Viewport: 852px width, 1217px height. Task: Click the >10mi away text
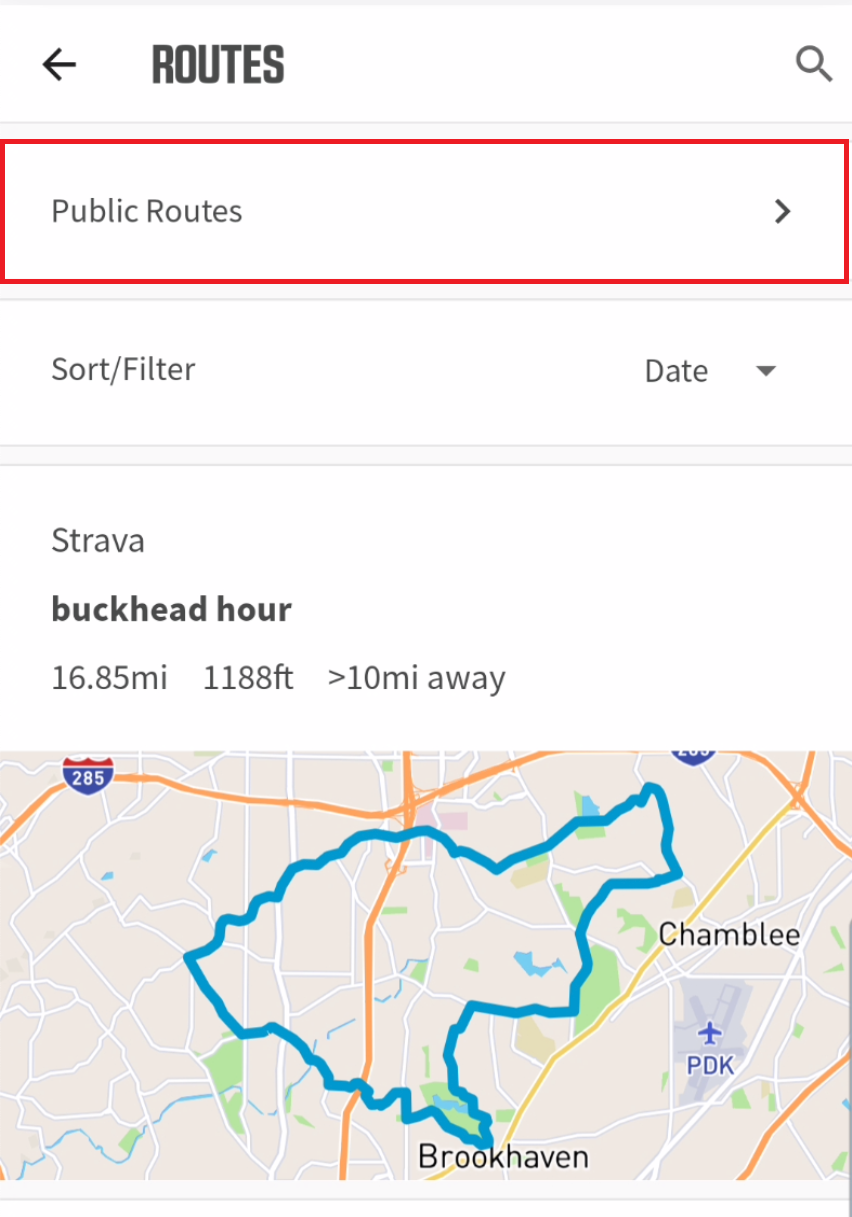pos(416,678)
